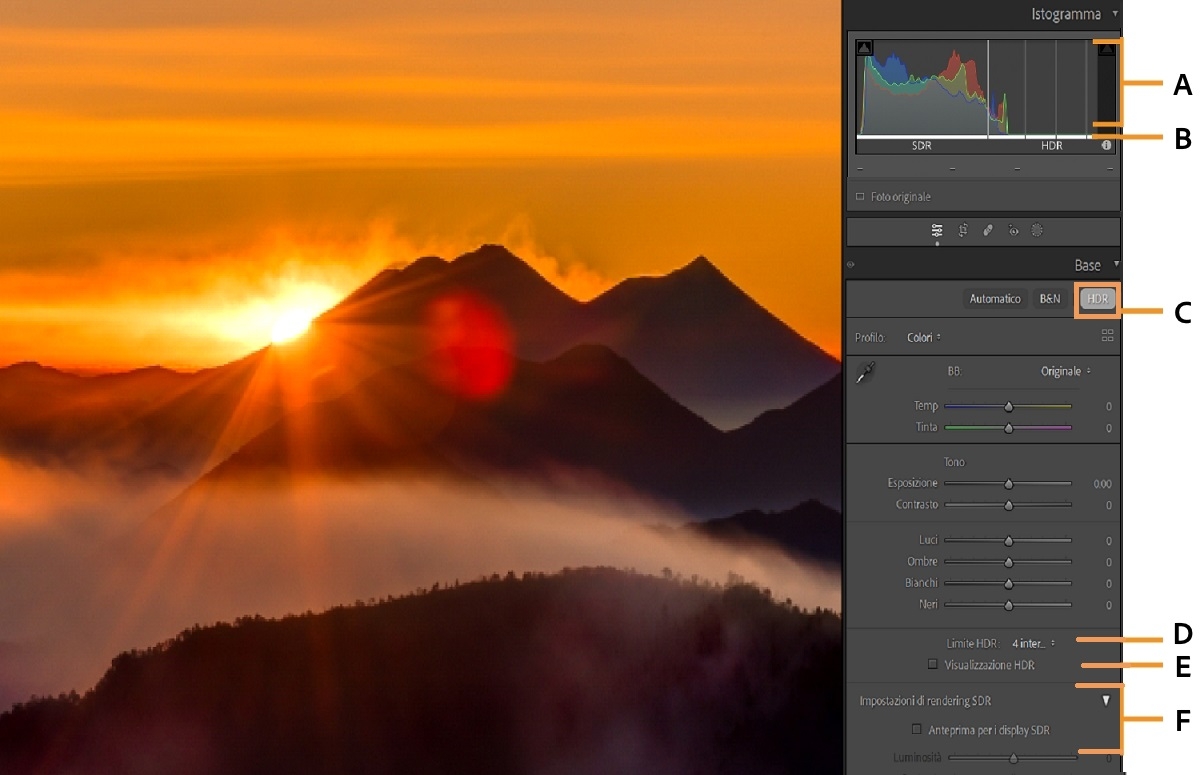Click the Esposizione slider handle

pyautogui.click(x=1008, y=484)
